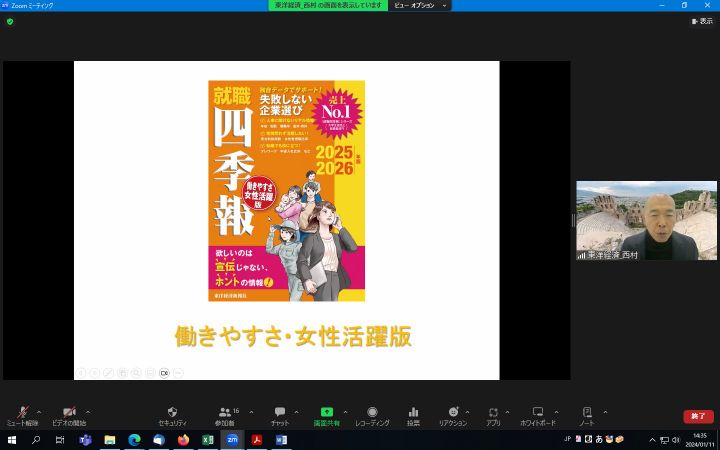Select the speaker video thumbnail 東洋経済_西村
This screenshot has width=720, height=450.
(x=646, y=220)
